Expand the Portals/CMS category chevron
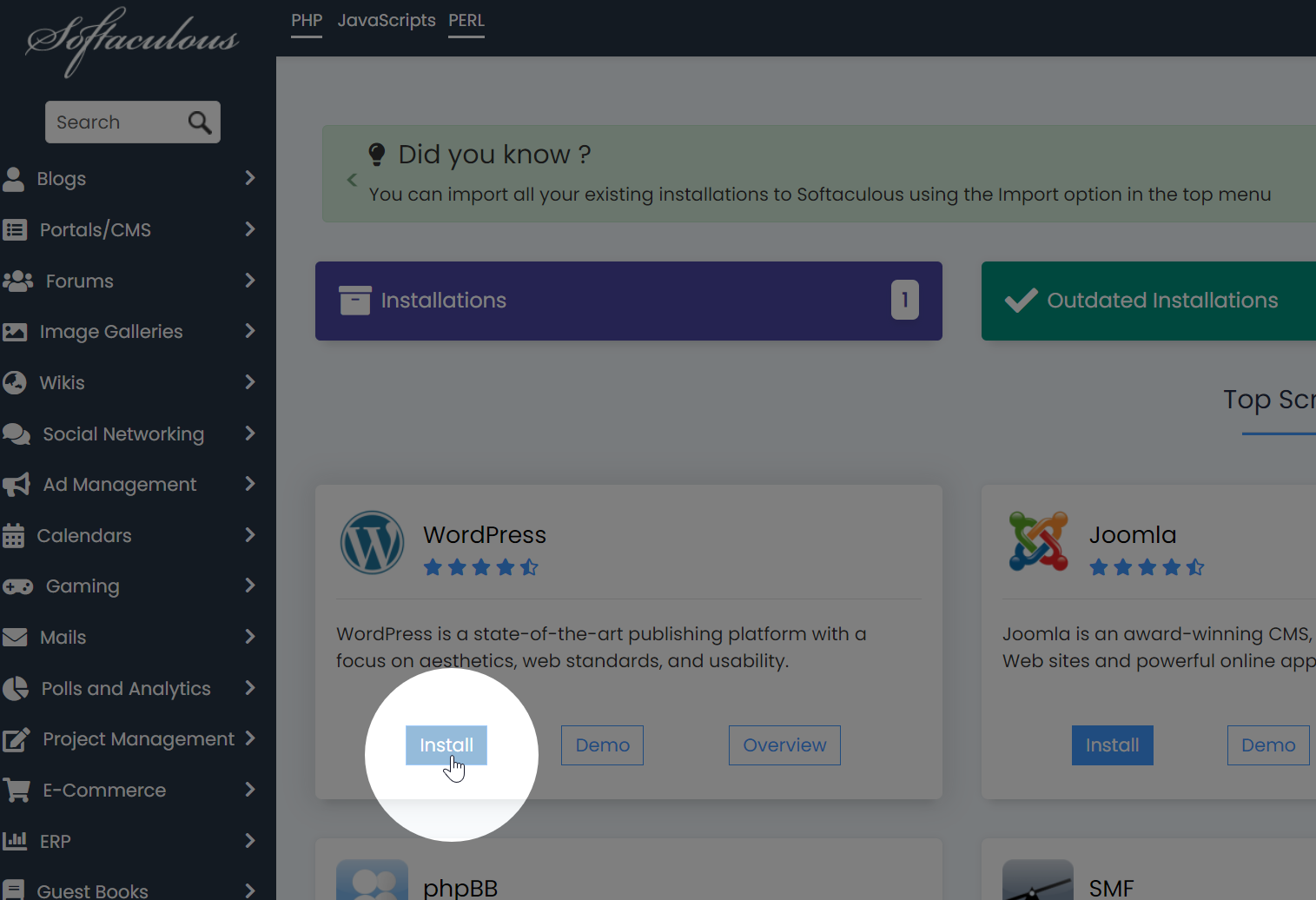1316x900 pixels. (x=250, y=229)
